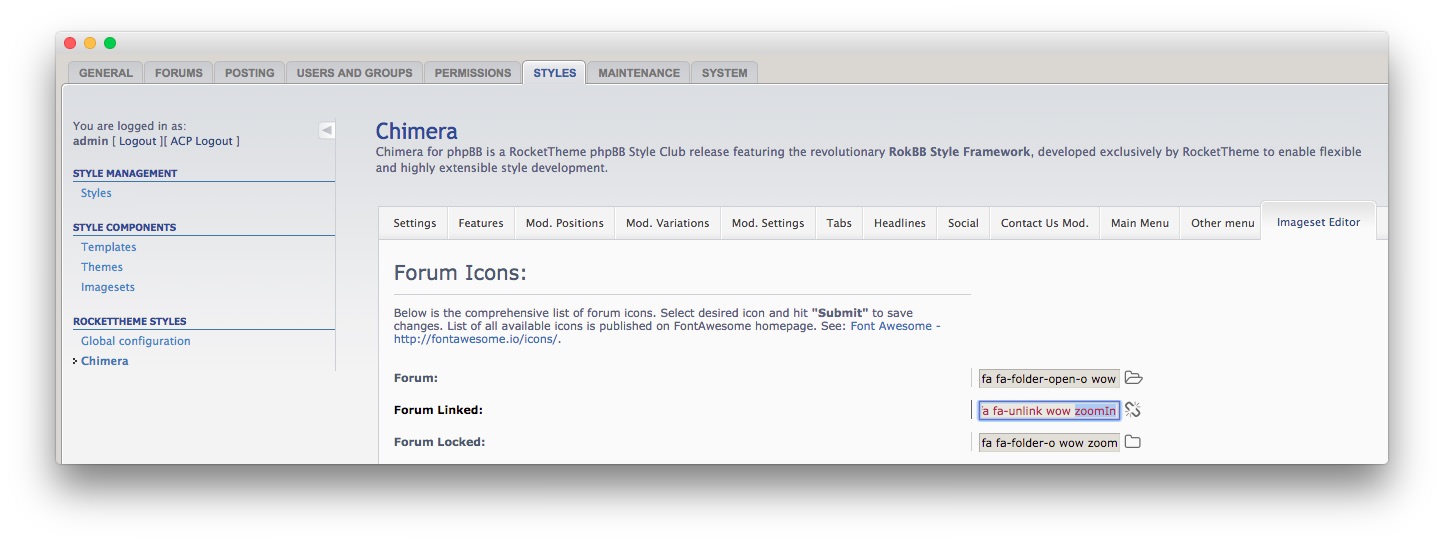1444x544 pixels.
Task: Collapse the sidebar with the arrow toggle
Action: point(327,130)
